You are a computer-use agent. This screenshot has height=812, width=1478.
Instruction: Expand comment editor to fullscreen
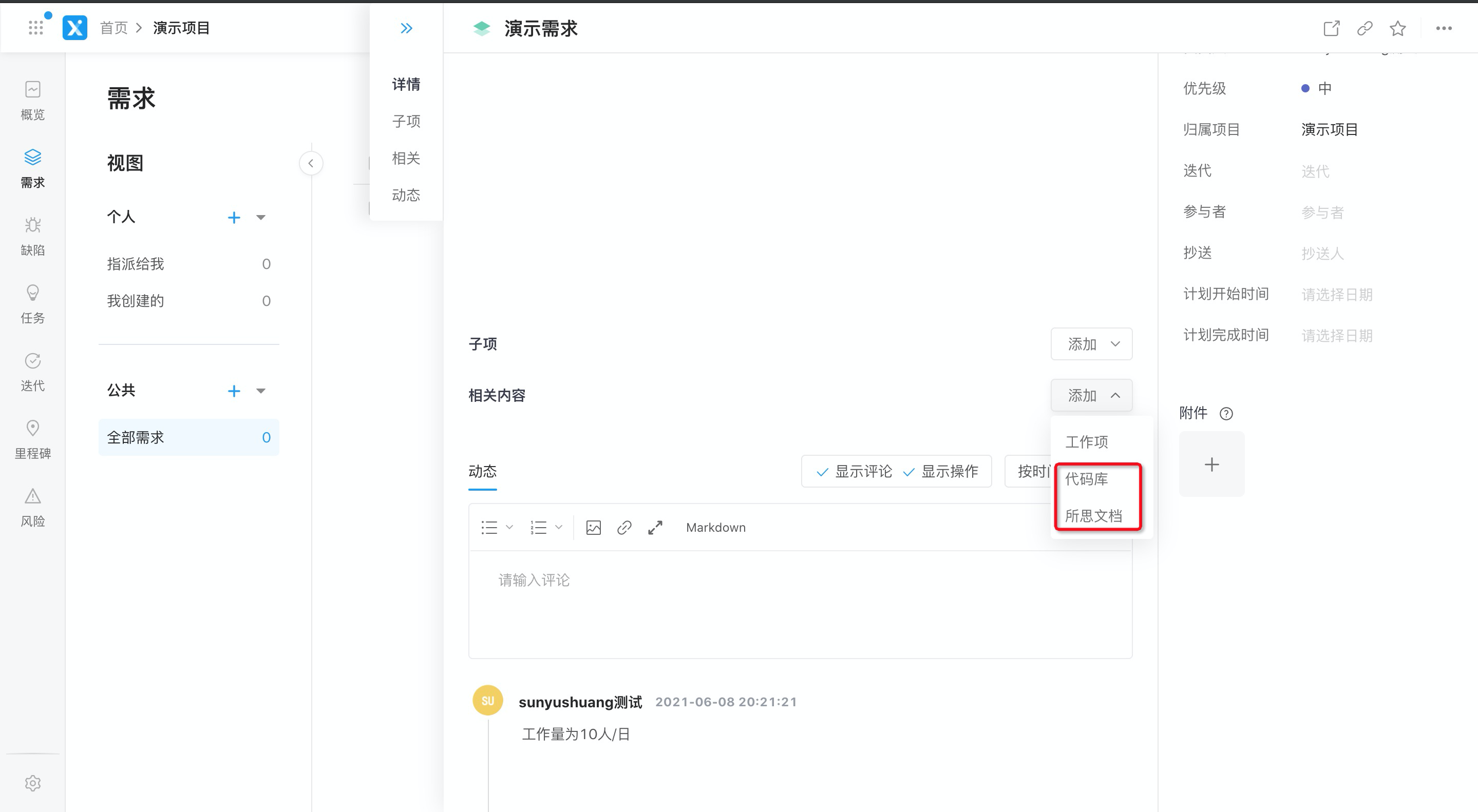655,528
